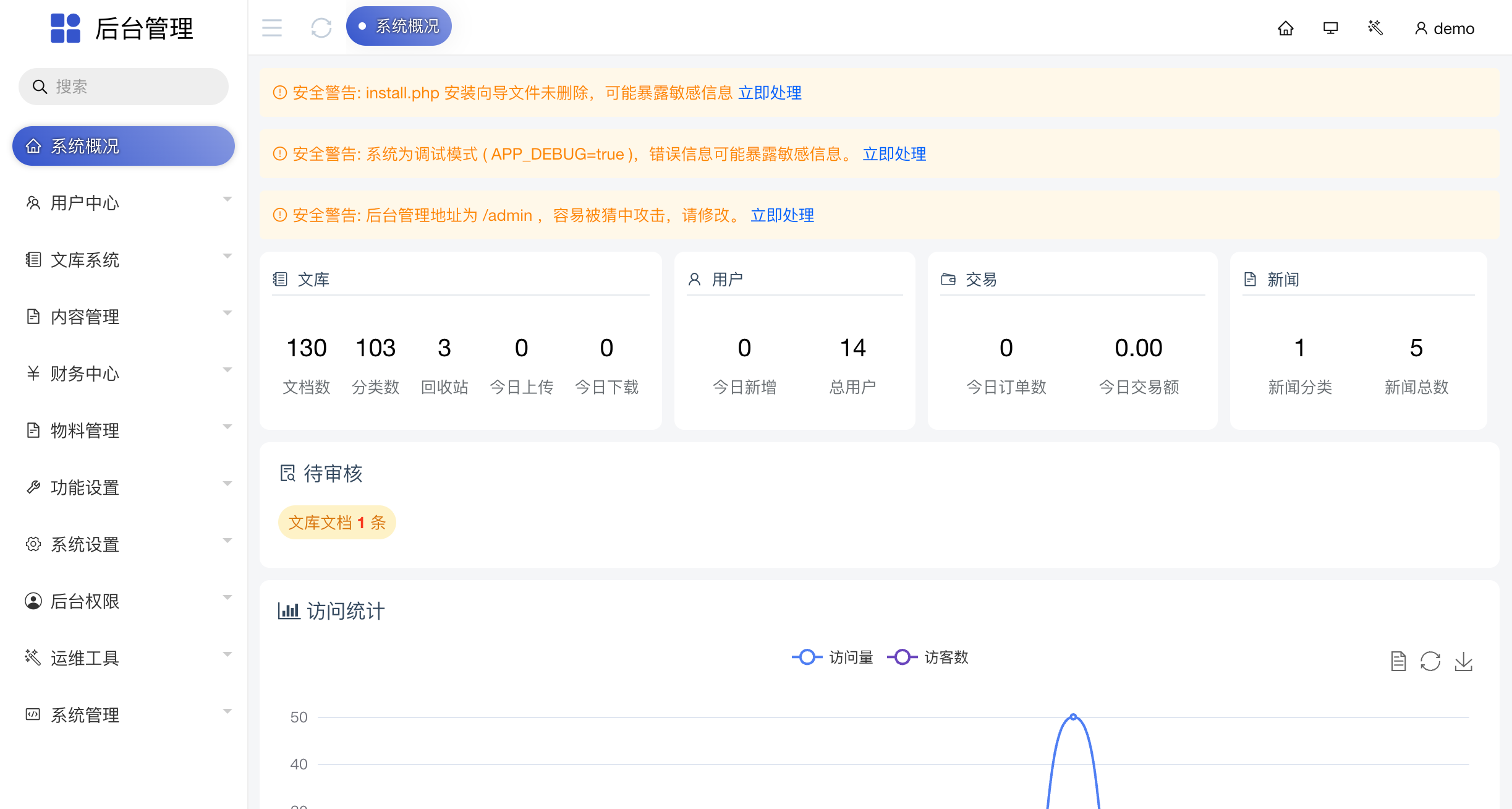Click the home icon in the top bar

click(1286, 28)
